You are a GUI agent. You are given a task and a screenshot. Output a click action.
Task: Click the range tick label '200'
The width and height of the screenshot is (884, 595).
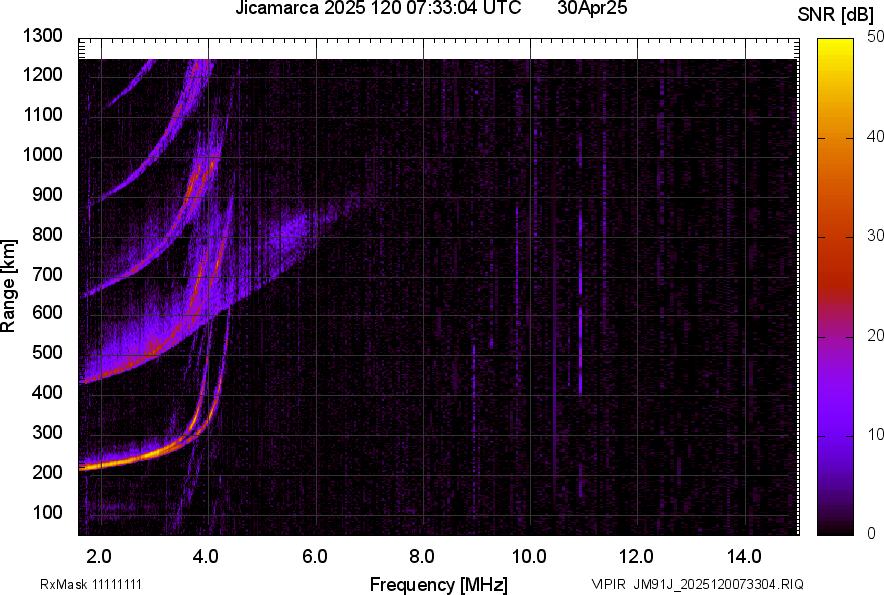pos(47,472)
